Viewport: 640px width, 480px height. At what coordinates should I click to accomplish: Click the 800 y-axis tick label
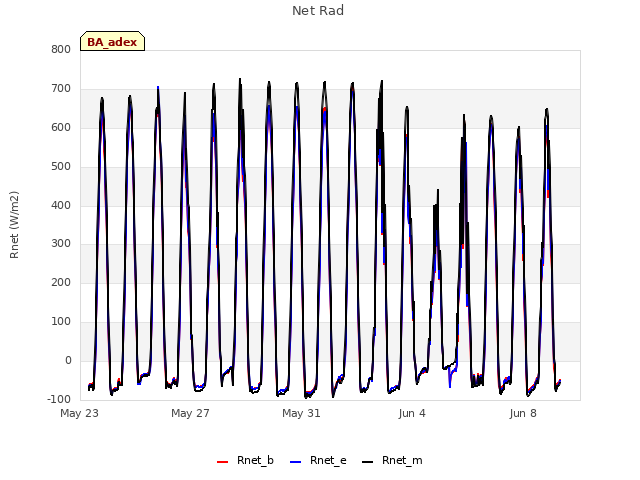(x=61, y=49)
